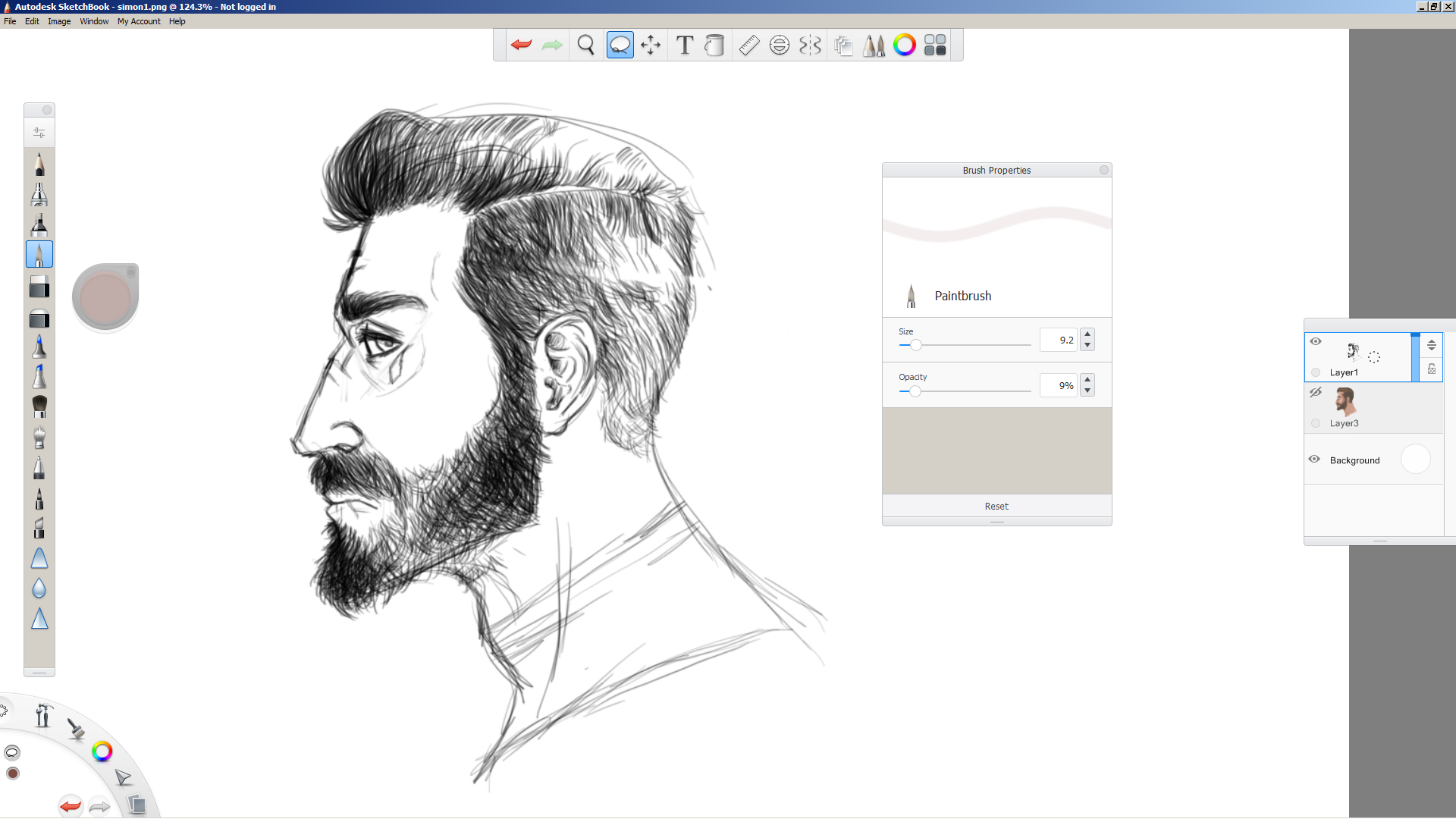Select the water drop Blur brush
Image resolution: width=1456 pixels, height=819 pixels.
click(x=39, y=588)
